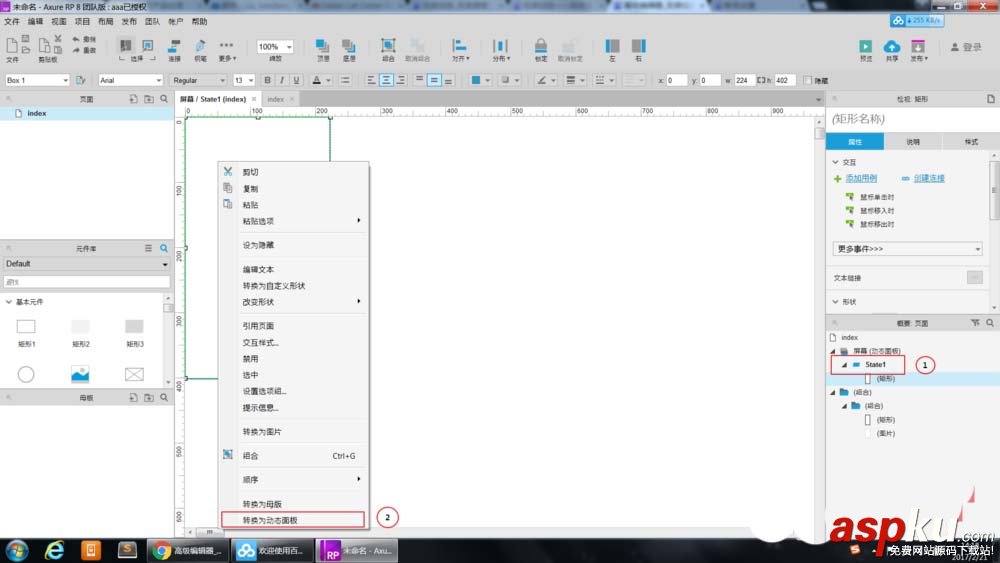Screen dimensions: 1000x563
Task: Align text right
Action: (401, 80)
